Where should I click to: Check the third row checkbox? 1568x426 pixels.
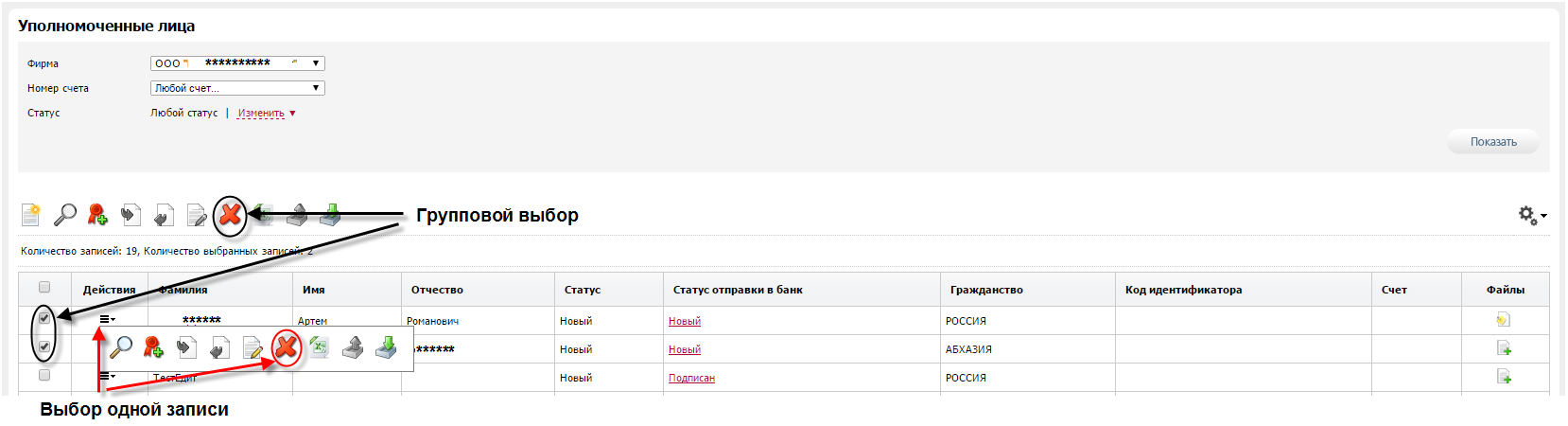point(44,375)
